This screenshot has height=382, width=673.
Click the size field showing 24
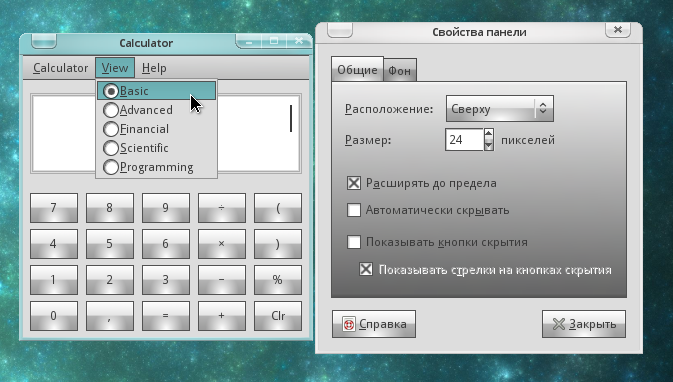tap(464, 139)
